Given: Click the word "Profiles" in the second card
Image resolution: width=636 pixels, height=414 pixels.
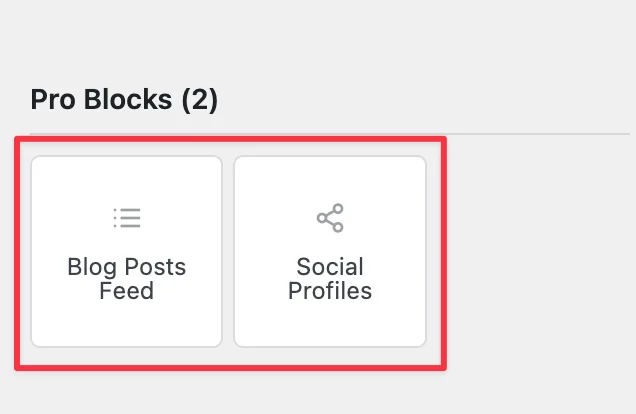Looking at the screenshot, I should click(330, 291).
